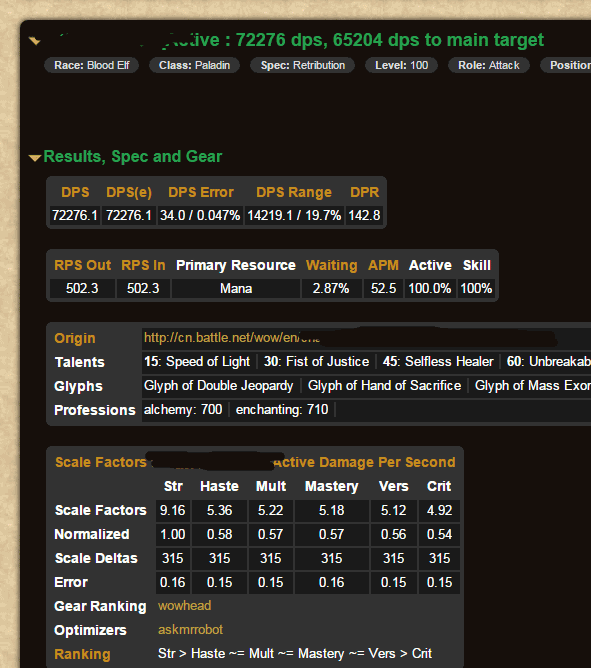Open the battle.net origin URL
Viewport: 591px width, 668px height.
coord(232,338)
